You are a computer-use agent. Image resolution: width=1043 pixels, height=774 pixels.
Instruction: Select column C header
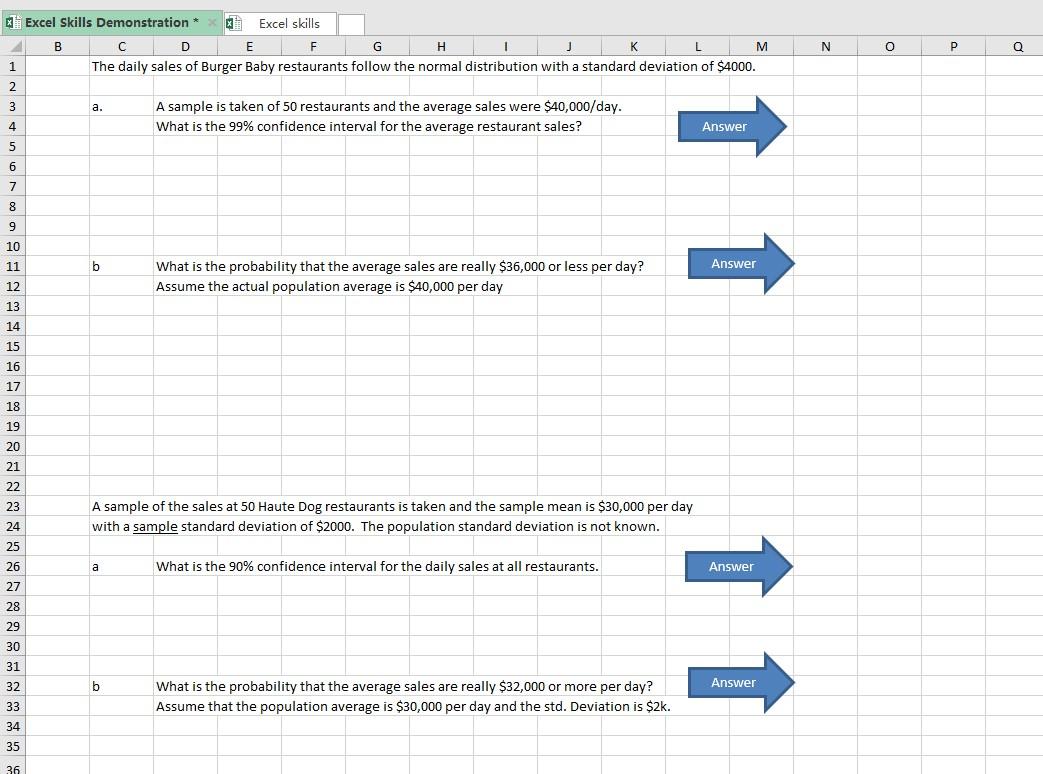point(122,47)
